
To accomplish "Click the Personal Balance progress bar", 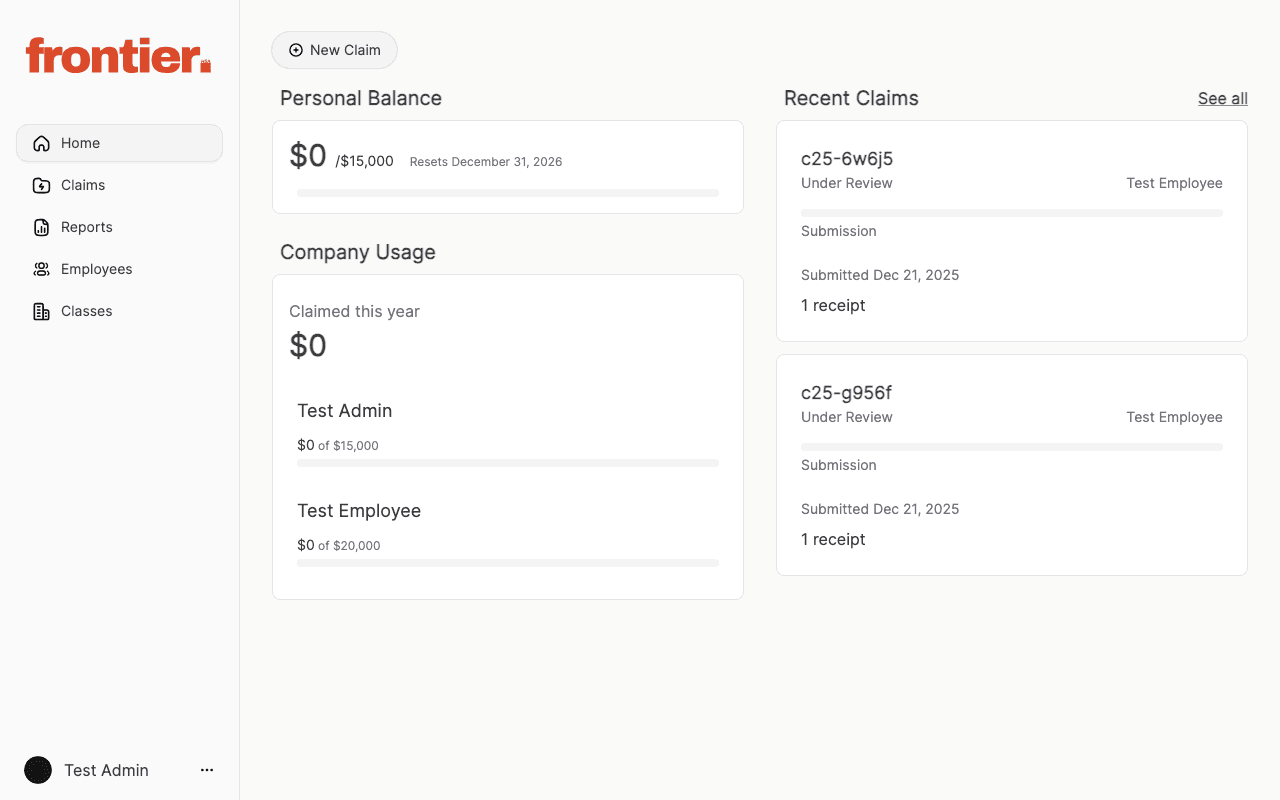I will (508, 192).
